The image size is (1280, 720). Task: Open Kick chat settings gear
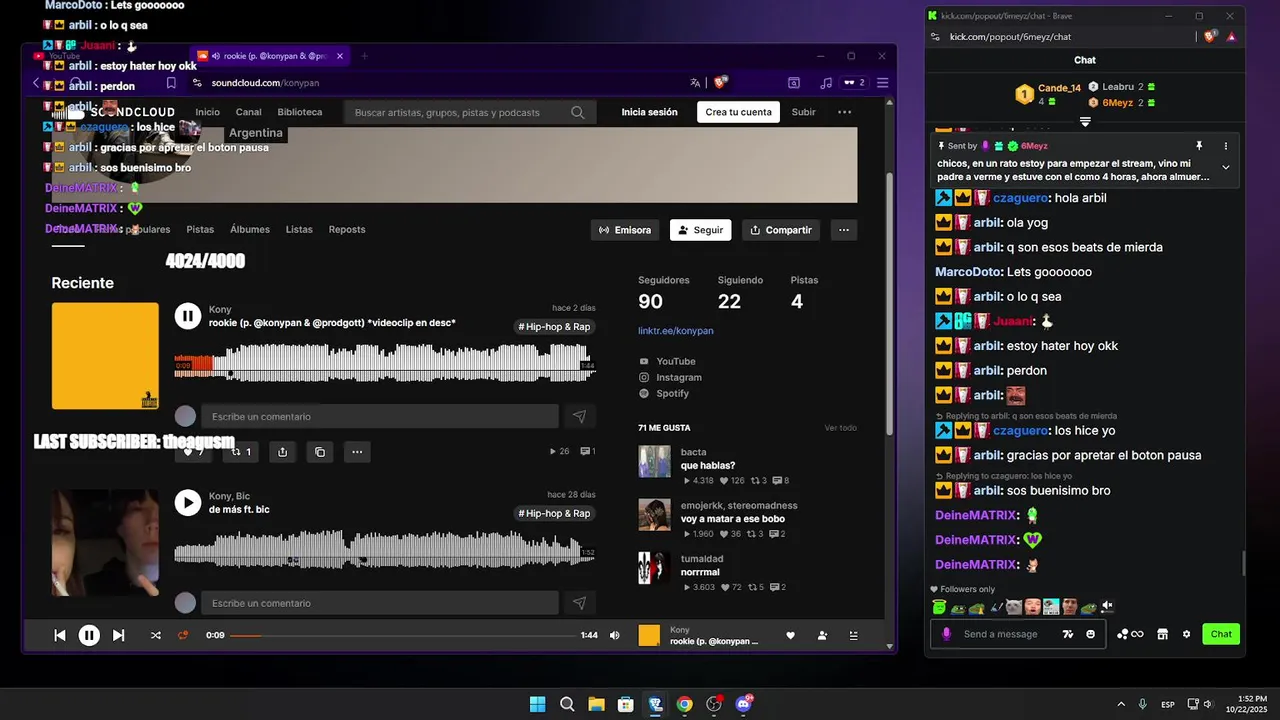click(x=1187, y=634)
